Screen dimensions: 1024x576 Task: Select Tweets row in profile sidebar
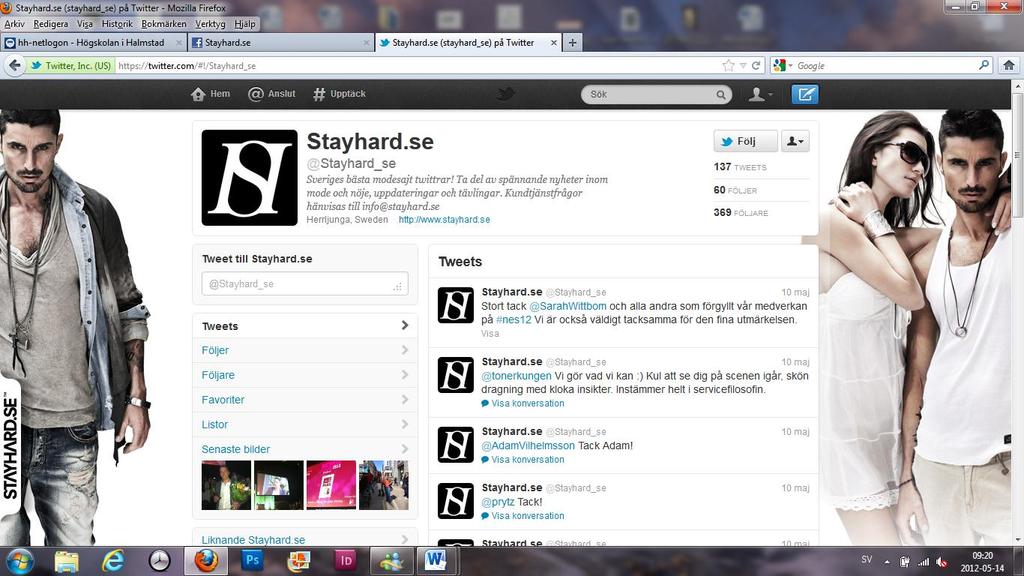click(305, 326)
